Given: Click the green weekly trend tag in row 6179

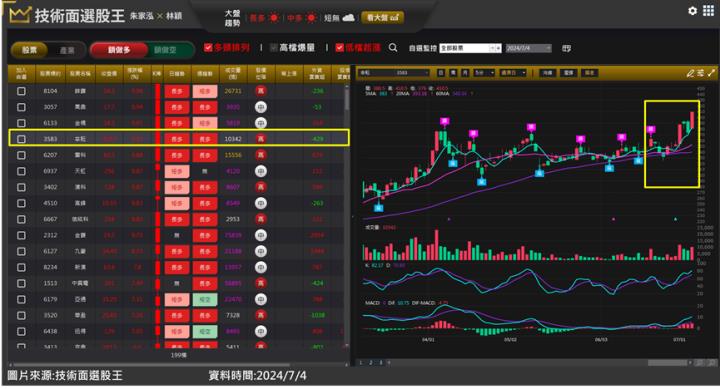Looking at the screenshot, I should (x=205, y=299).
